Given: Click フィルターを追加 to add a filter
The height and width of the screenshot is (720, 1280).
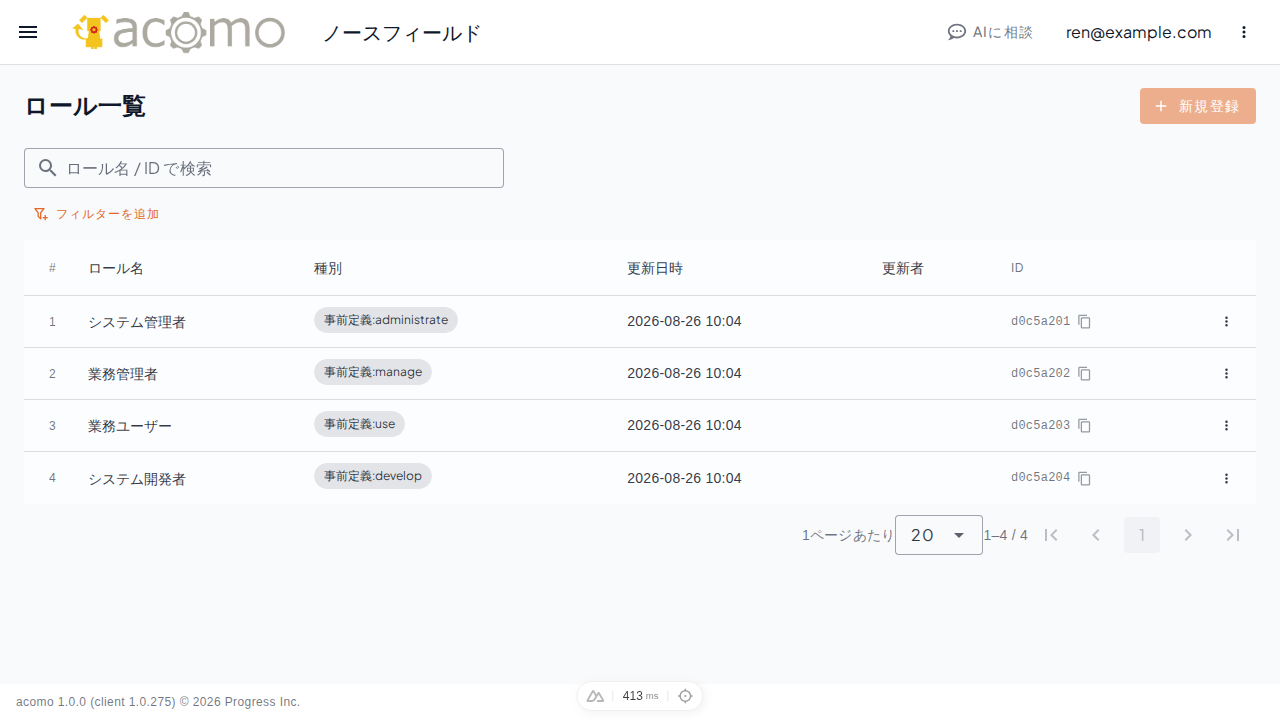Looking at the screenshot, I should coord(96,214).
